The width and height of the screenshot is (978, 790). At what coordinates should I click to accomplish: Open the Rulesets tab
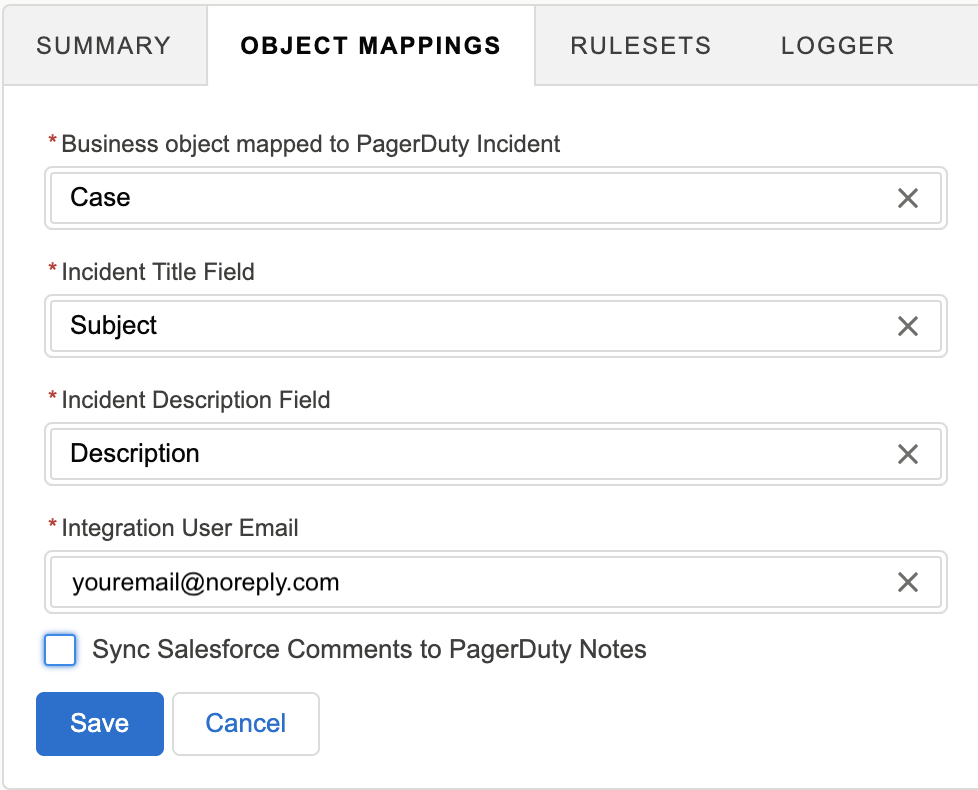click(x=641, y=46)
